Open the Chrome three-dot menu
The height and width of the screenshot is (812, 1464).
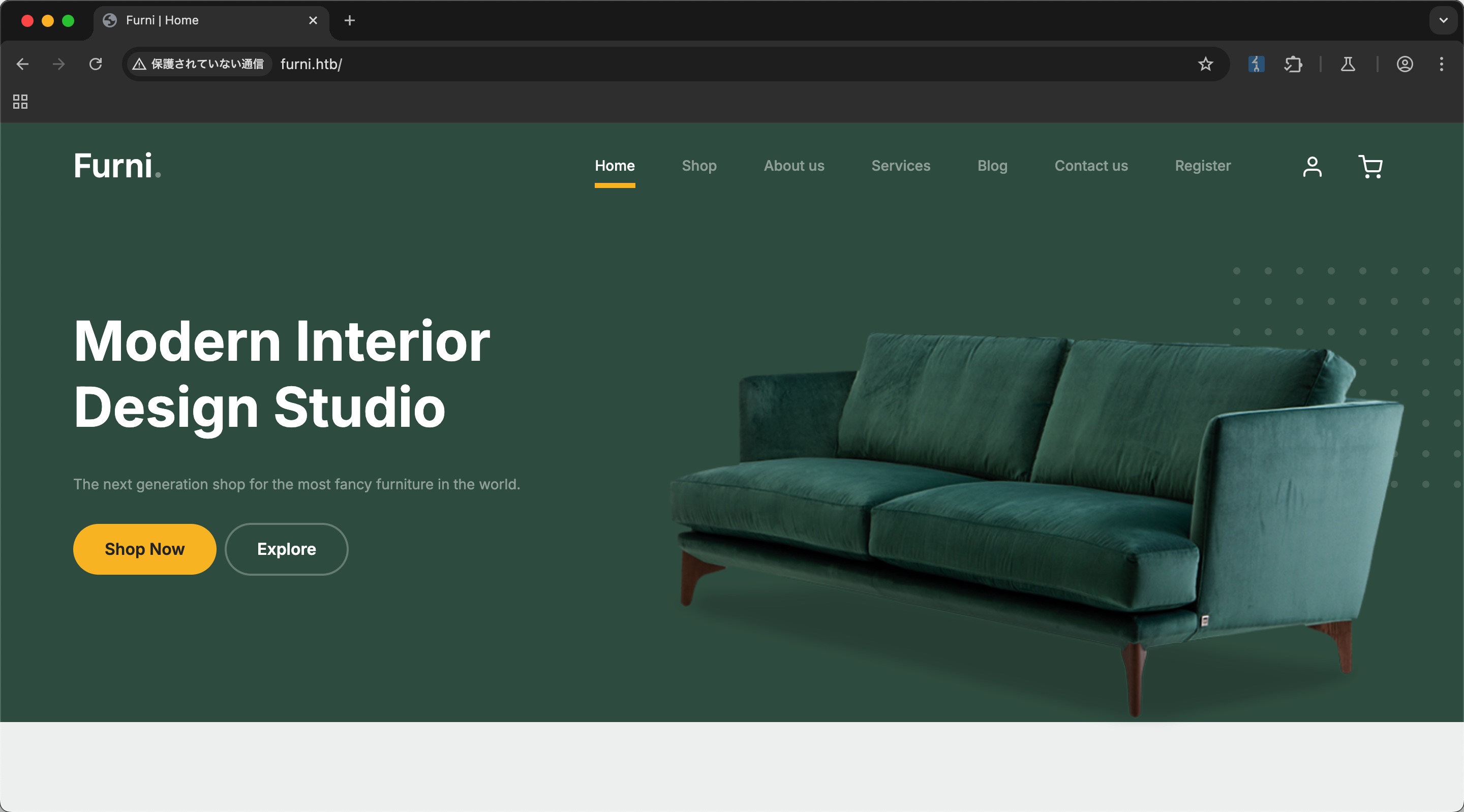[1441, 64]
